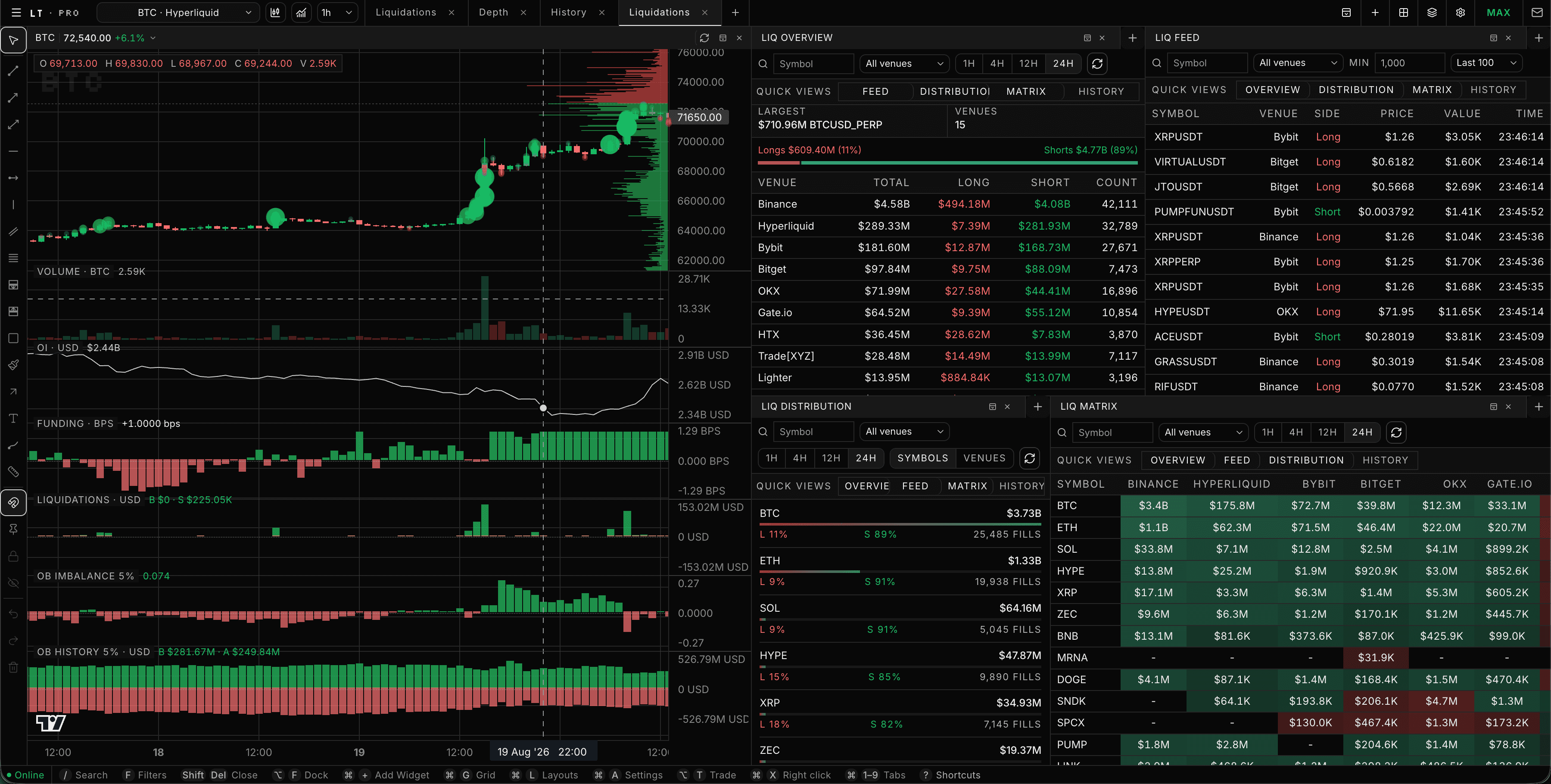Viewport: 1551px width, 784px height.
Task: Select the extended double-arrow line tool
Action: click(x=13, y=124)
